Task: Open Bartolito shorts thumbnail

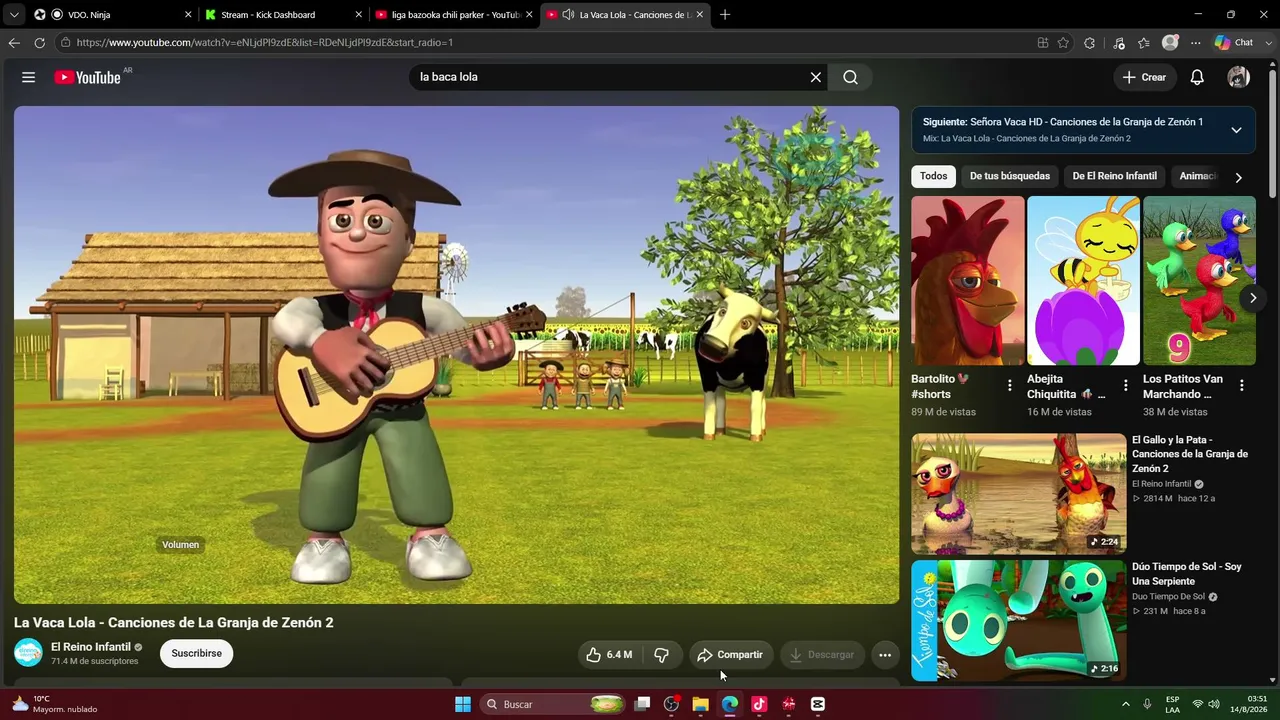Action: pyautogui.click(x=968, y=281)
